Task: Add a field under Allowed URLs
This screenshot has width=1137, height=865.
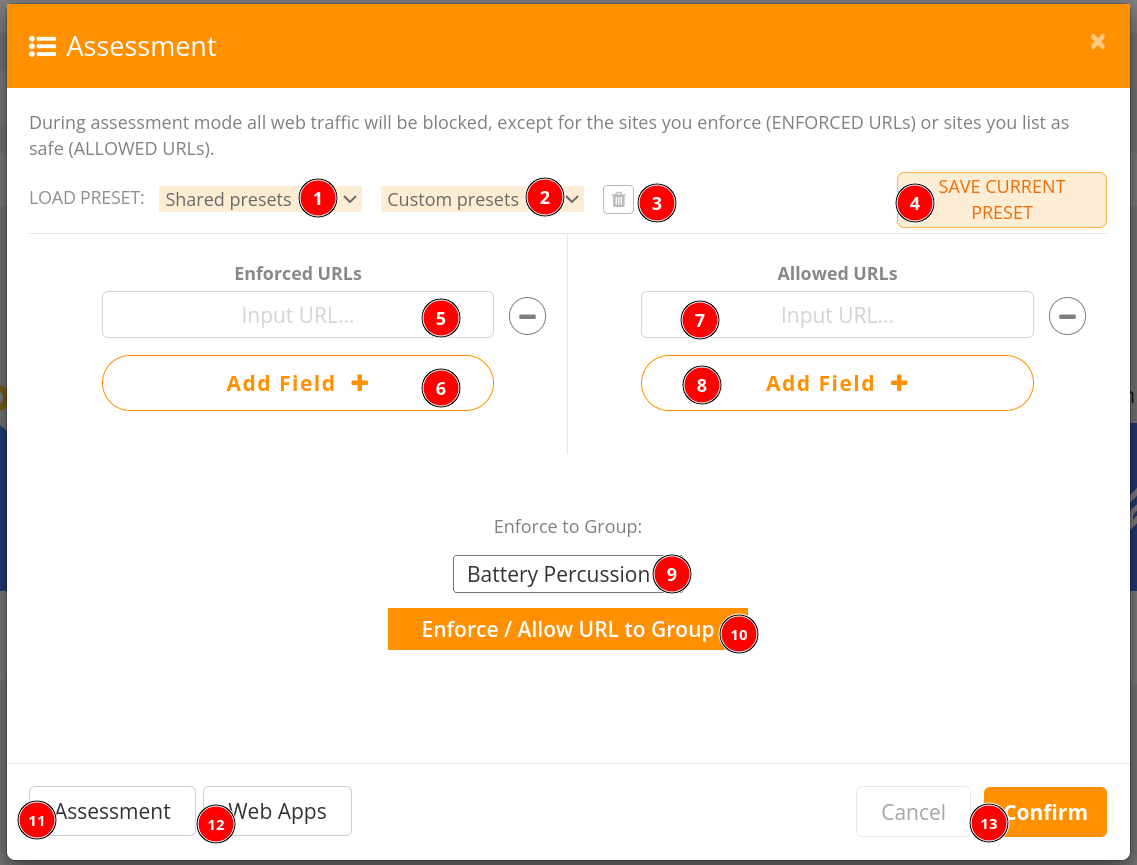Action: coord(837,383)
